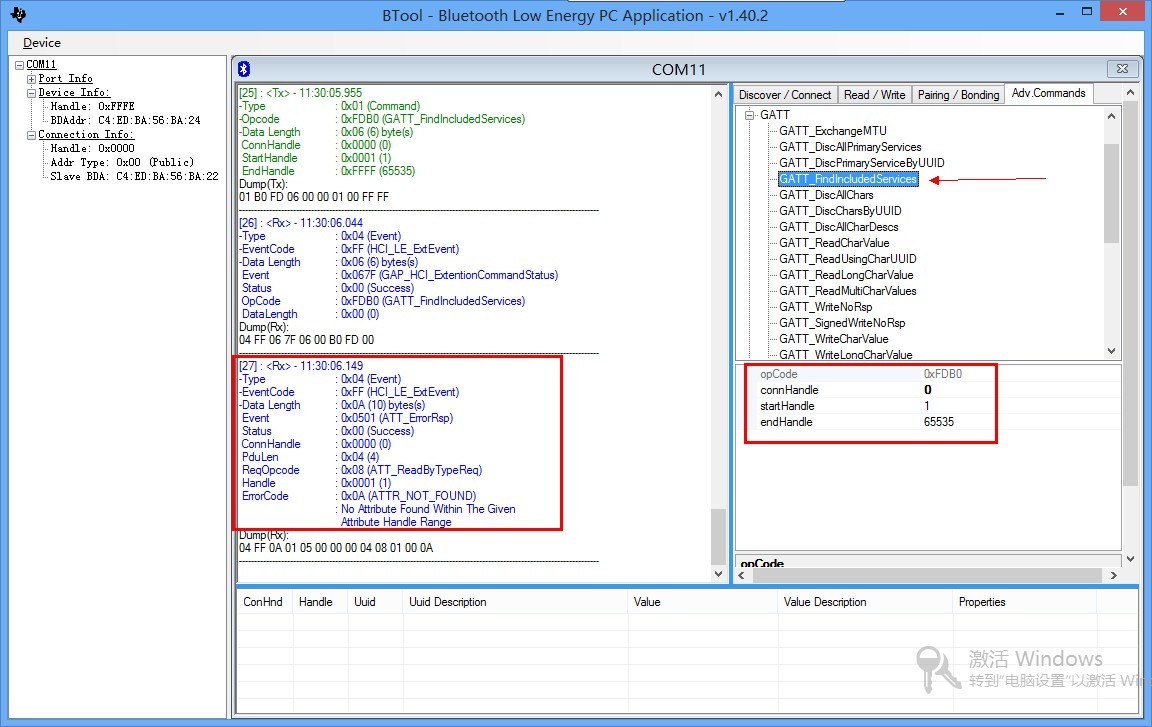Select GATT_DiscAllChars command

click(826, 195)
